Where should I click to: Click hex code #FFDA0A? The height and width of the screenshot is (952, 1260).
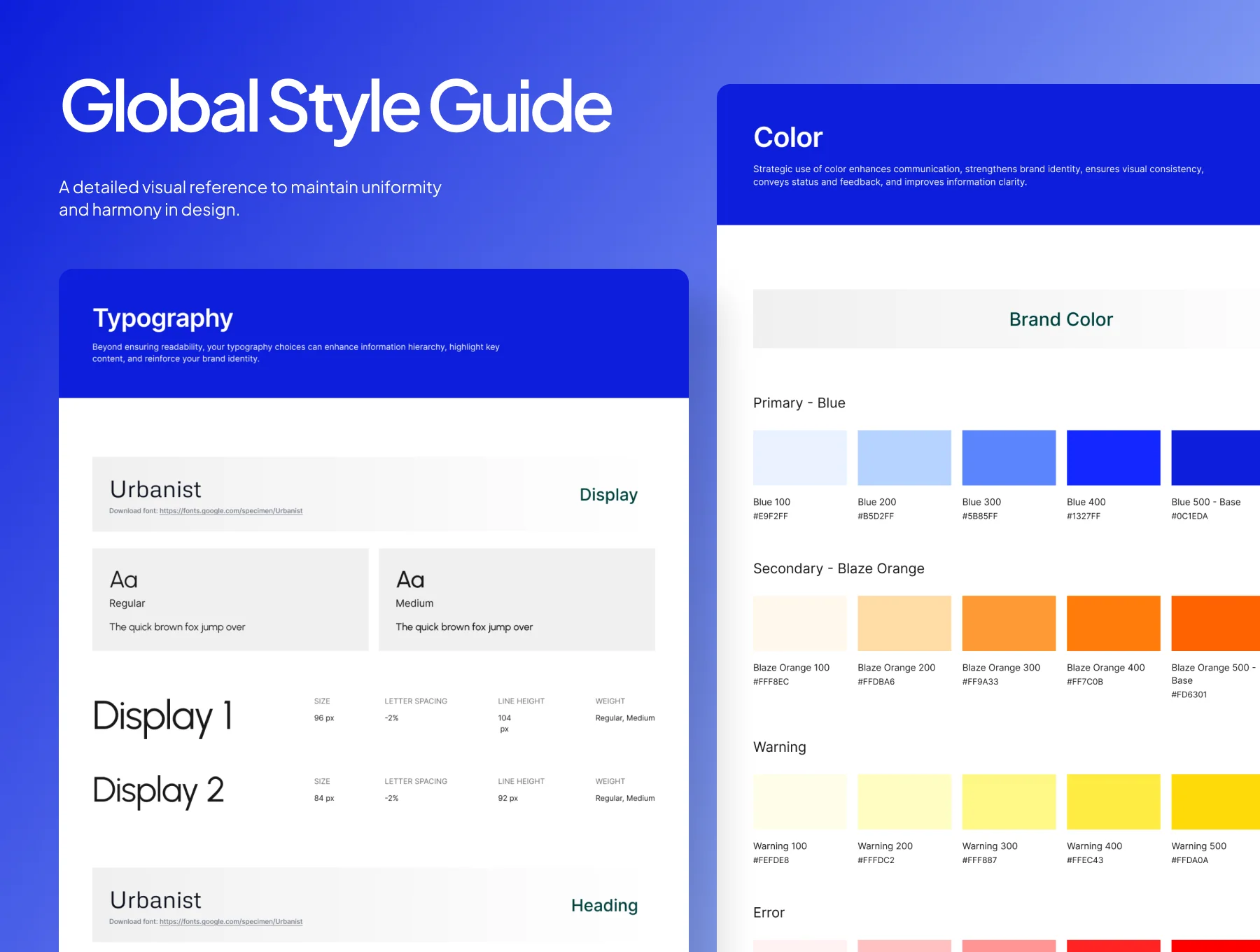(1190, 860)
